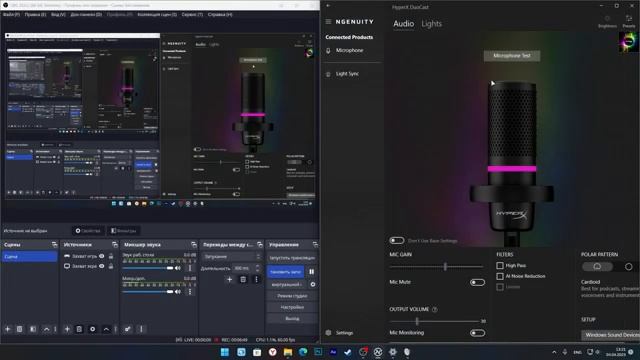
Task: Move scene up in OBS
Action: 46,329
